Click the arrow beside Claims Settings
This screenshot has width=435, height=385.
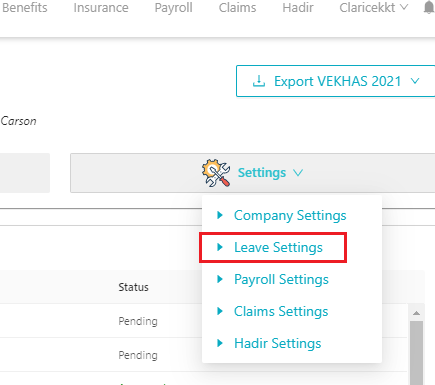pyautogui.click(x=220, y=311)
